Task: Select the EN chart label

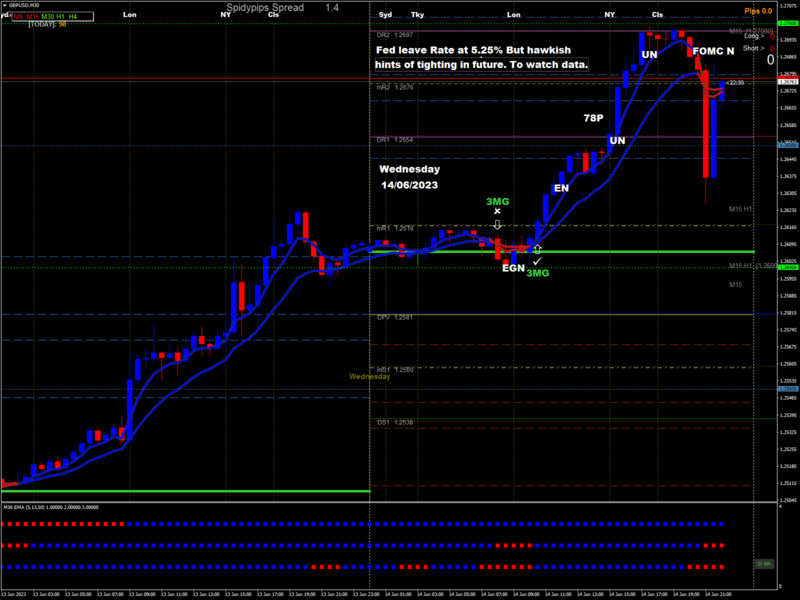Action: (561, 188)
